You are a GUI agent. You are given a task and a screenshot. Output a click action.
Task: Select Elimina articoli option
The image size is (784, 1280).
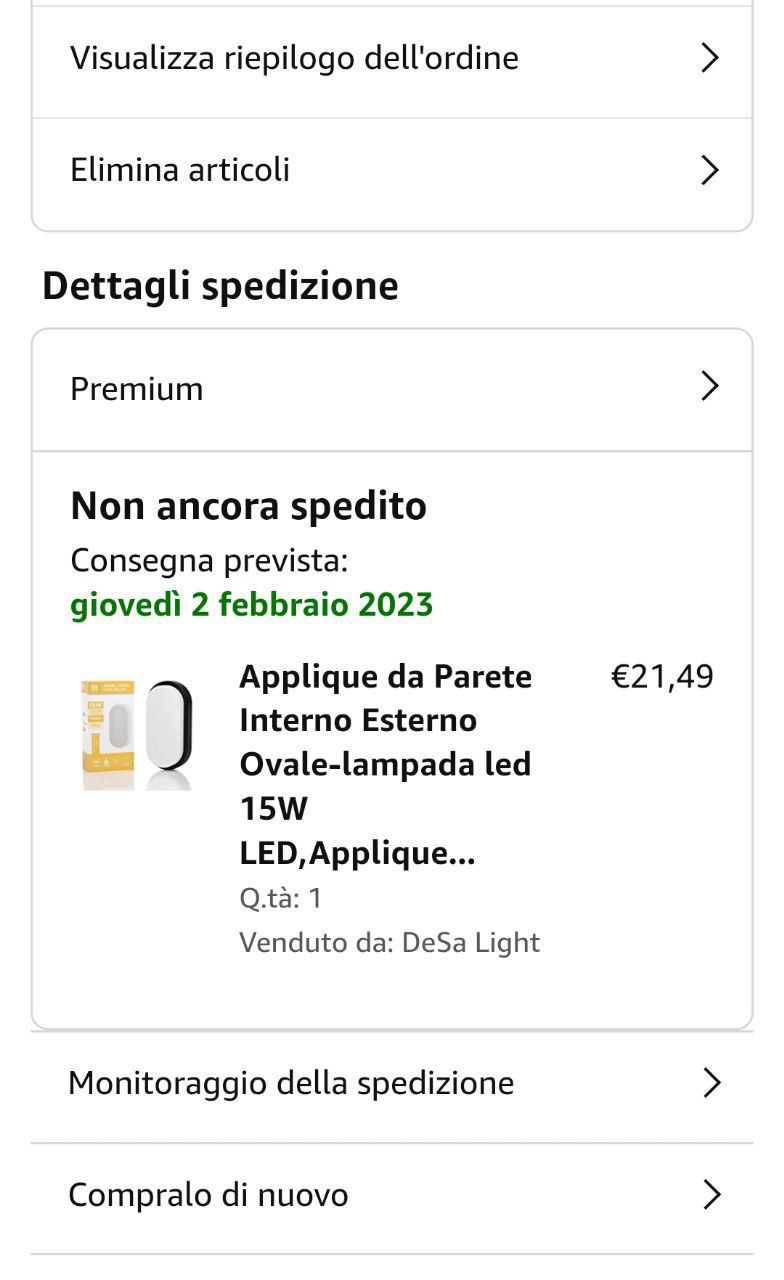pyautogui.click(x=180, y=170)
